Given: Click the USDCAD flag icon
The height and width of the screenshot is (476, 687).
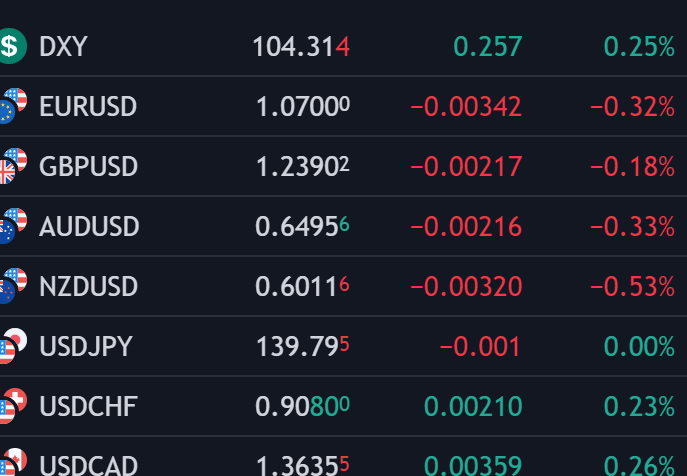Looking at the screenshot, I should [12, 463].
